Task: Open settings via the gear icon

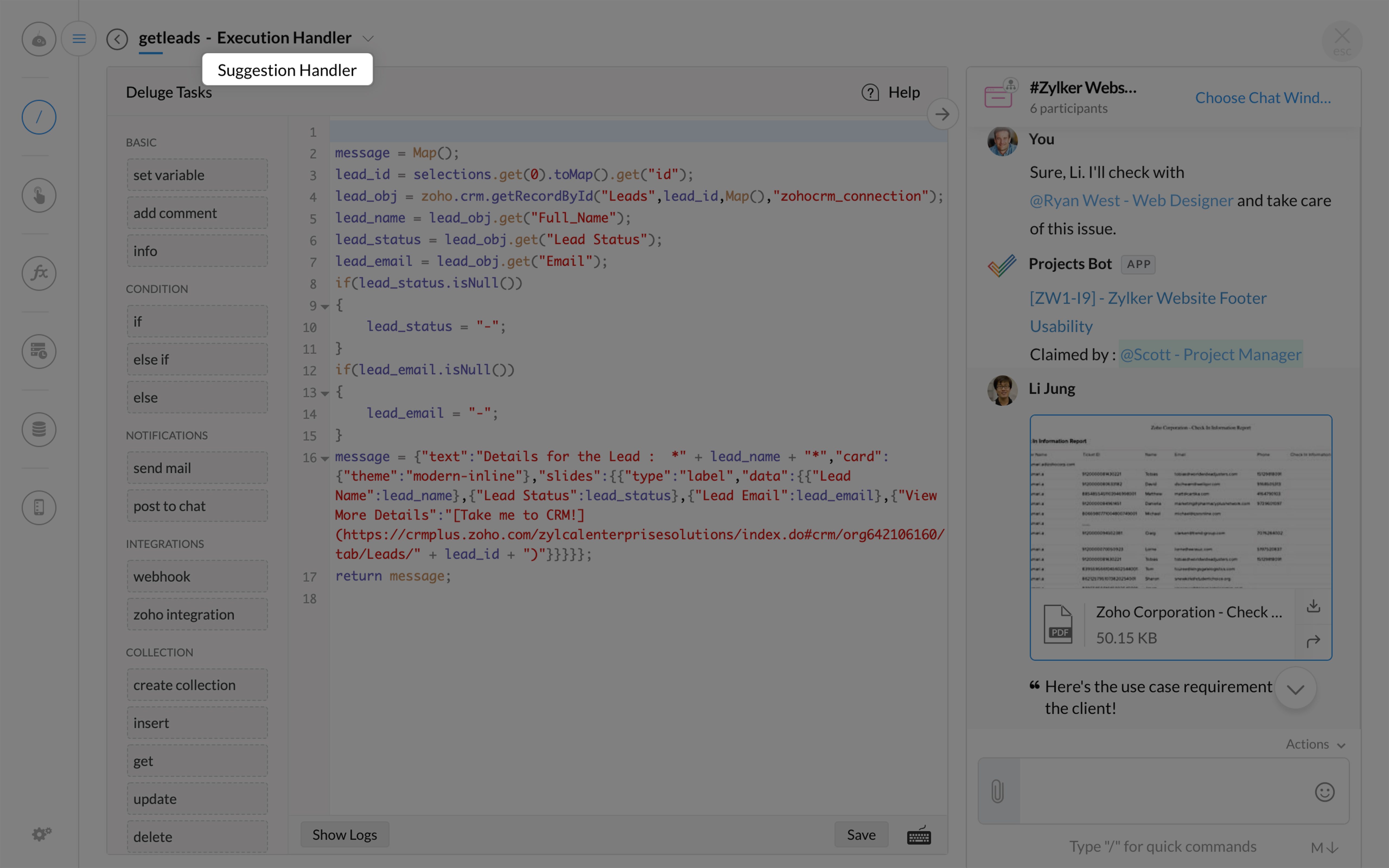Action: 41,834
